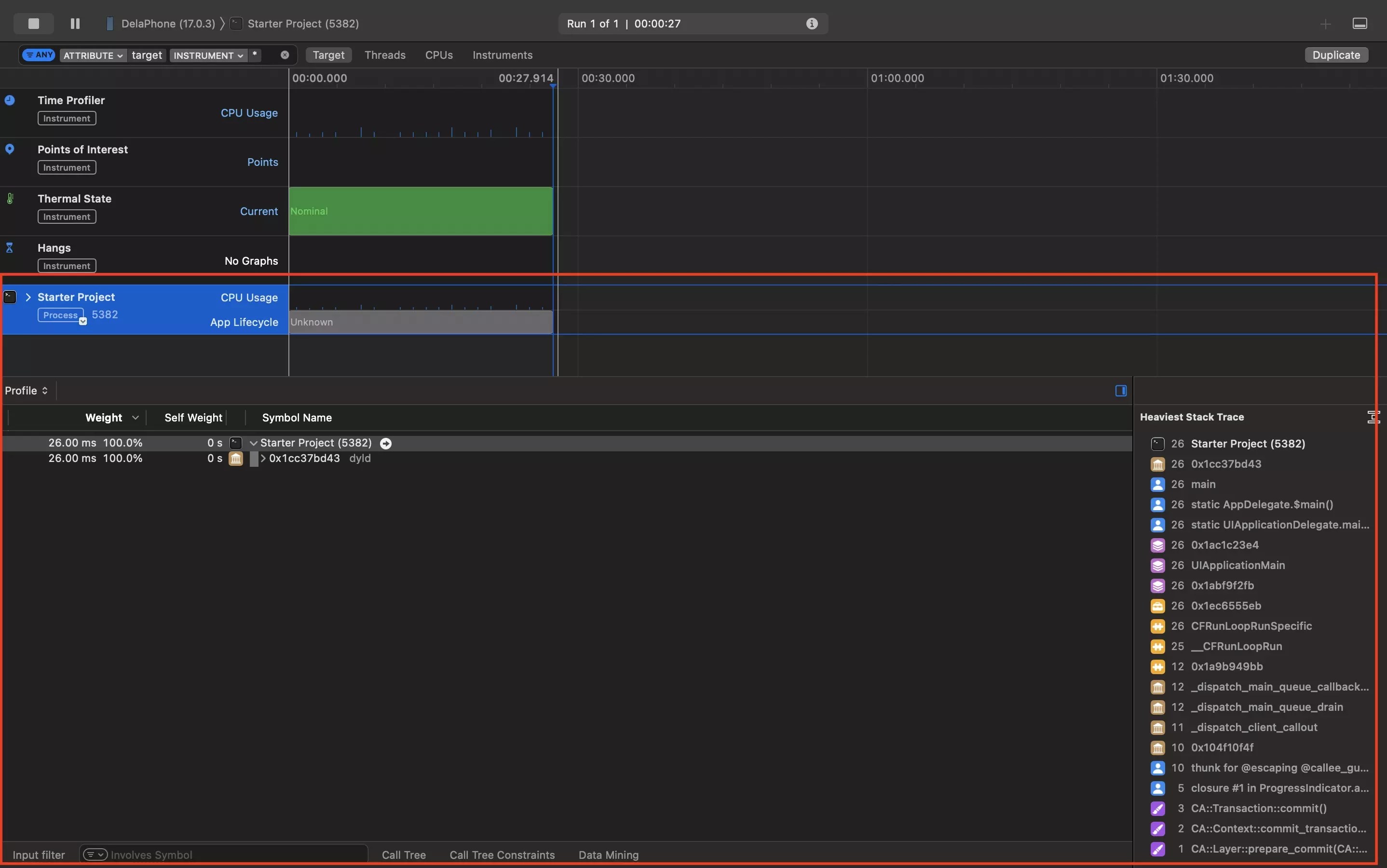Pause the trace recording
Screen dimensions: 1387x868
tap(74, 24)
